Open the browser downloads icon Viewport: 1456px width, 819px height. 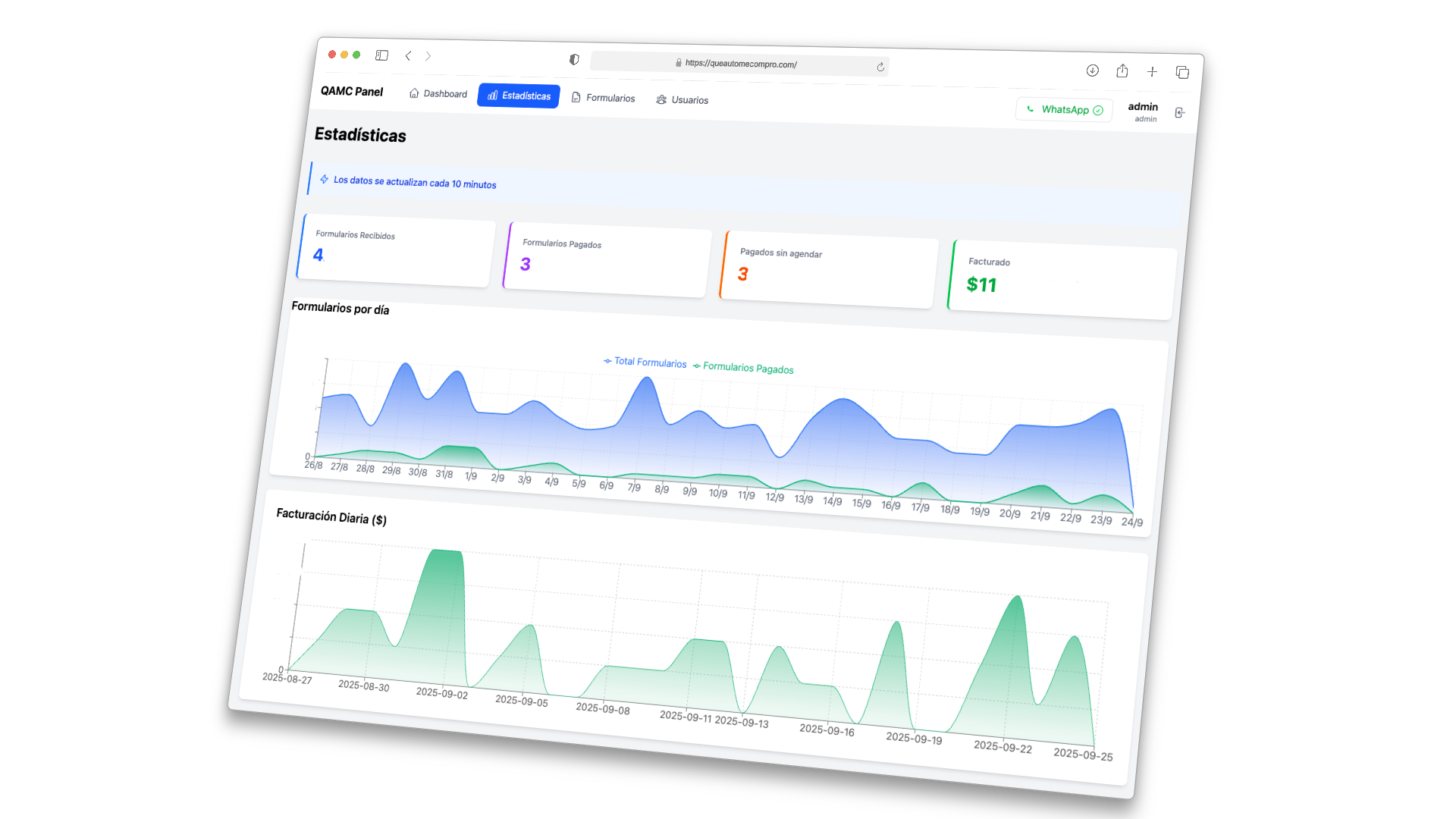coord(1092,71)
